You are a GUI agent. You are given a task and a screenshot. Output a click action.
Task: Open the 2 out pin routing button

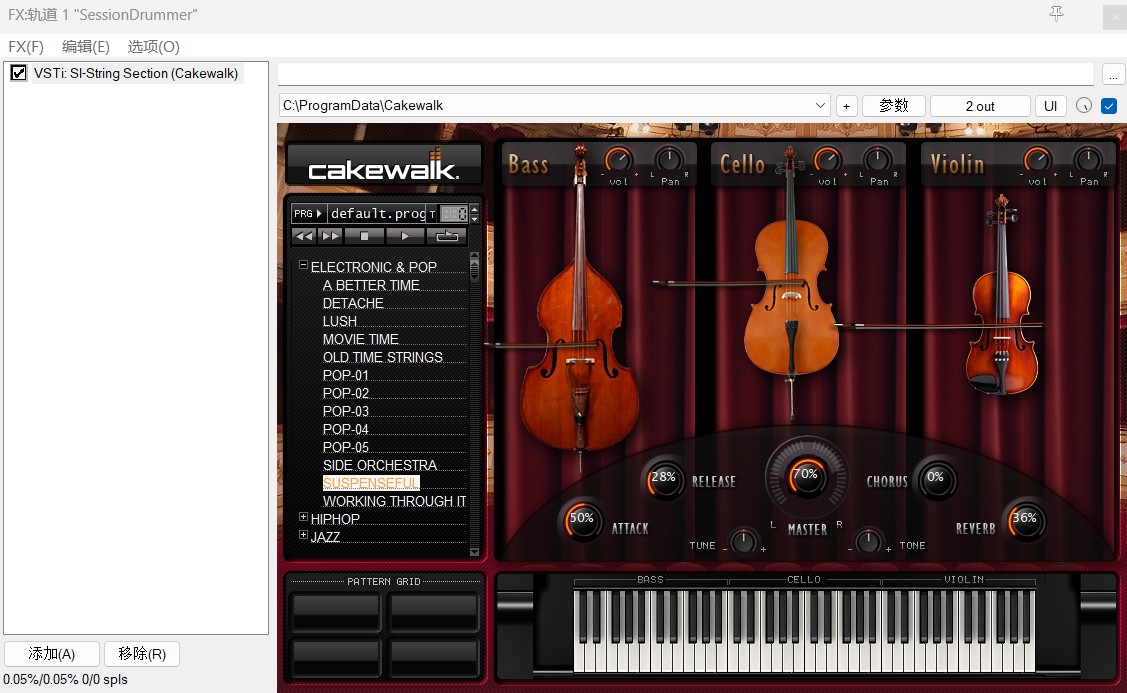click(980, 106)
